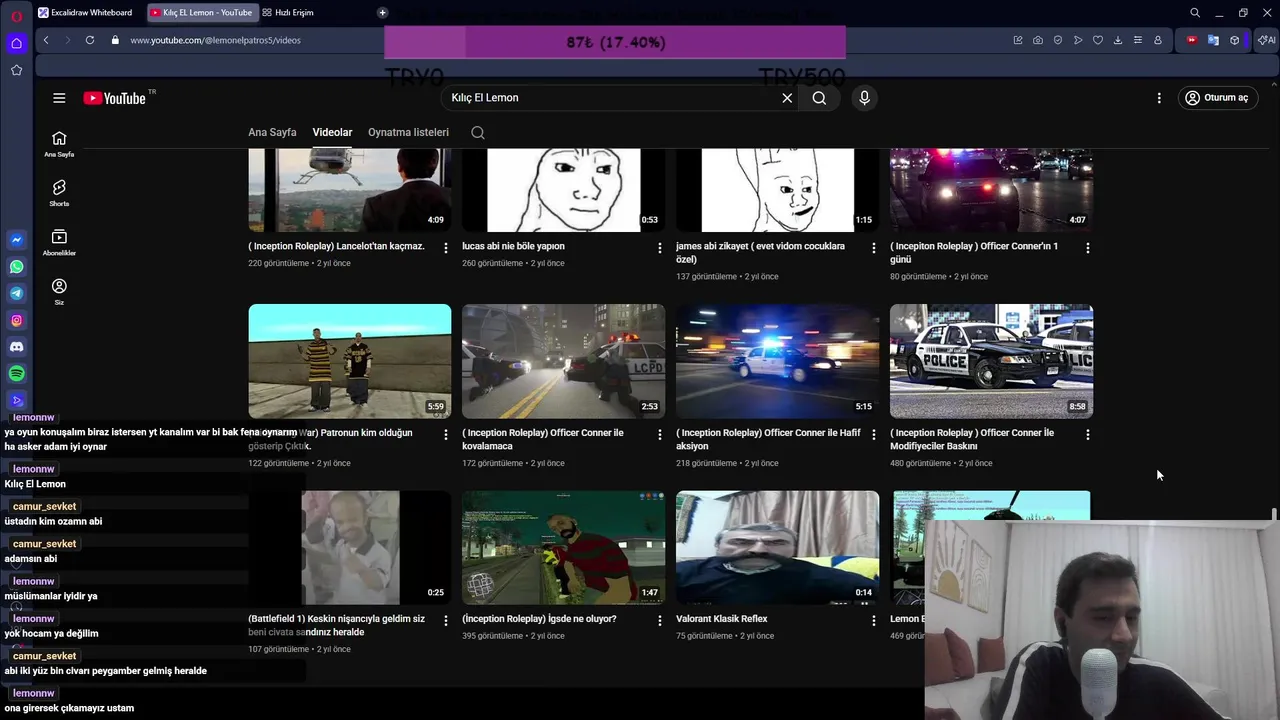The height and width of the screenshot is (720, 1280).
Task: Add page to bookmarks with heart icon
Action: coord(1098,40)
